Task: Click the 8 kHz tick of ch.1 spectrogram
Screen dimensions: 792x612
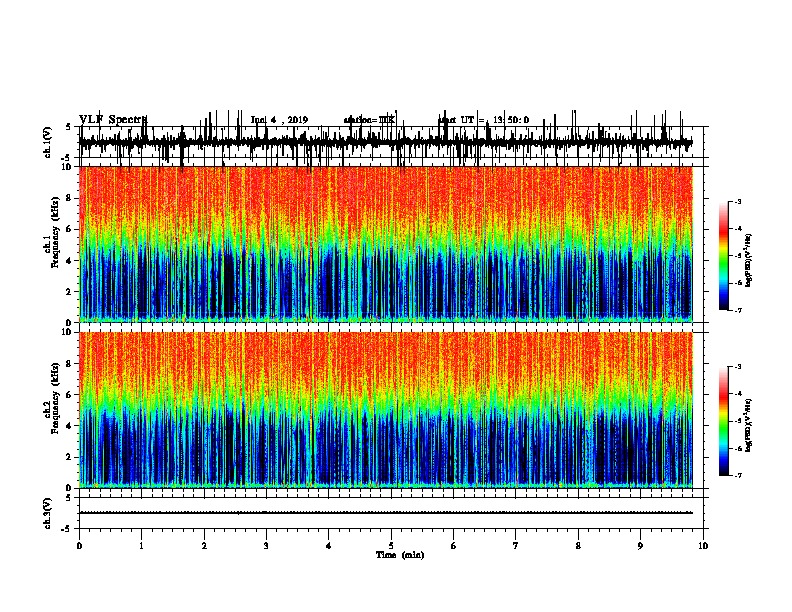Action: click(69, 198)
